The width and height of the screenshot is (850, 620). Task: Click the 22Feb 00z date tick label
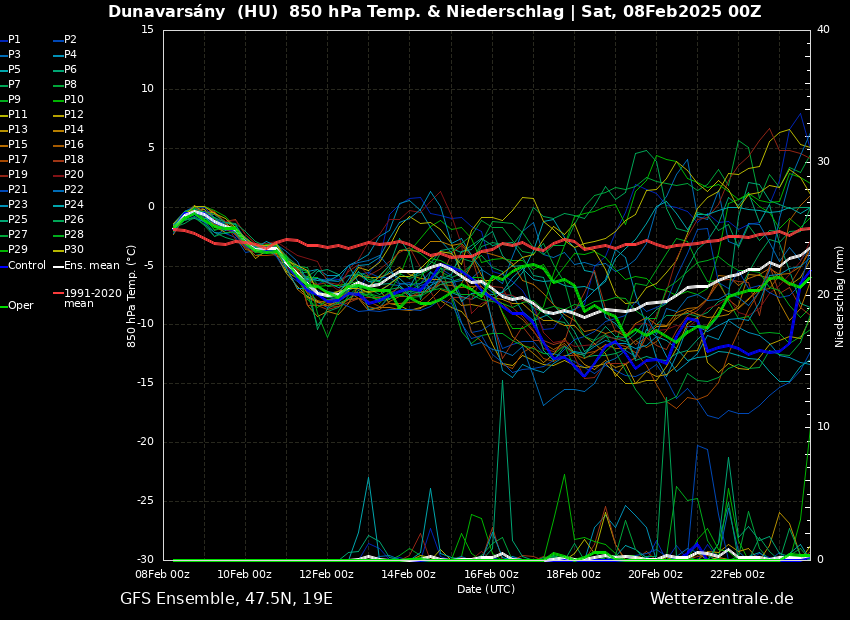737,574
